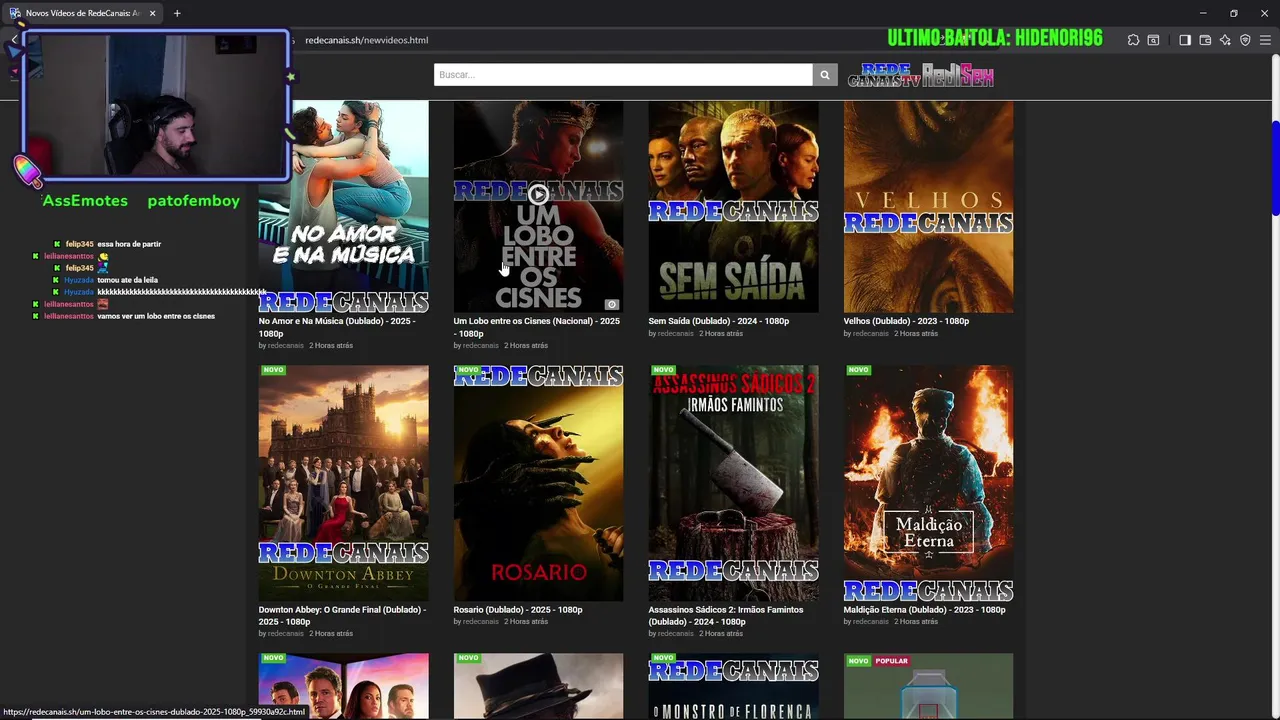Click chat message 'vamos ver um lobo entre os cisnes'
Viewport: 1280px width, 720px height.
pos(156,316)
